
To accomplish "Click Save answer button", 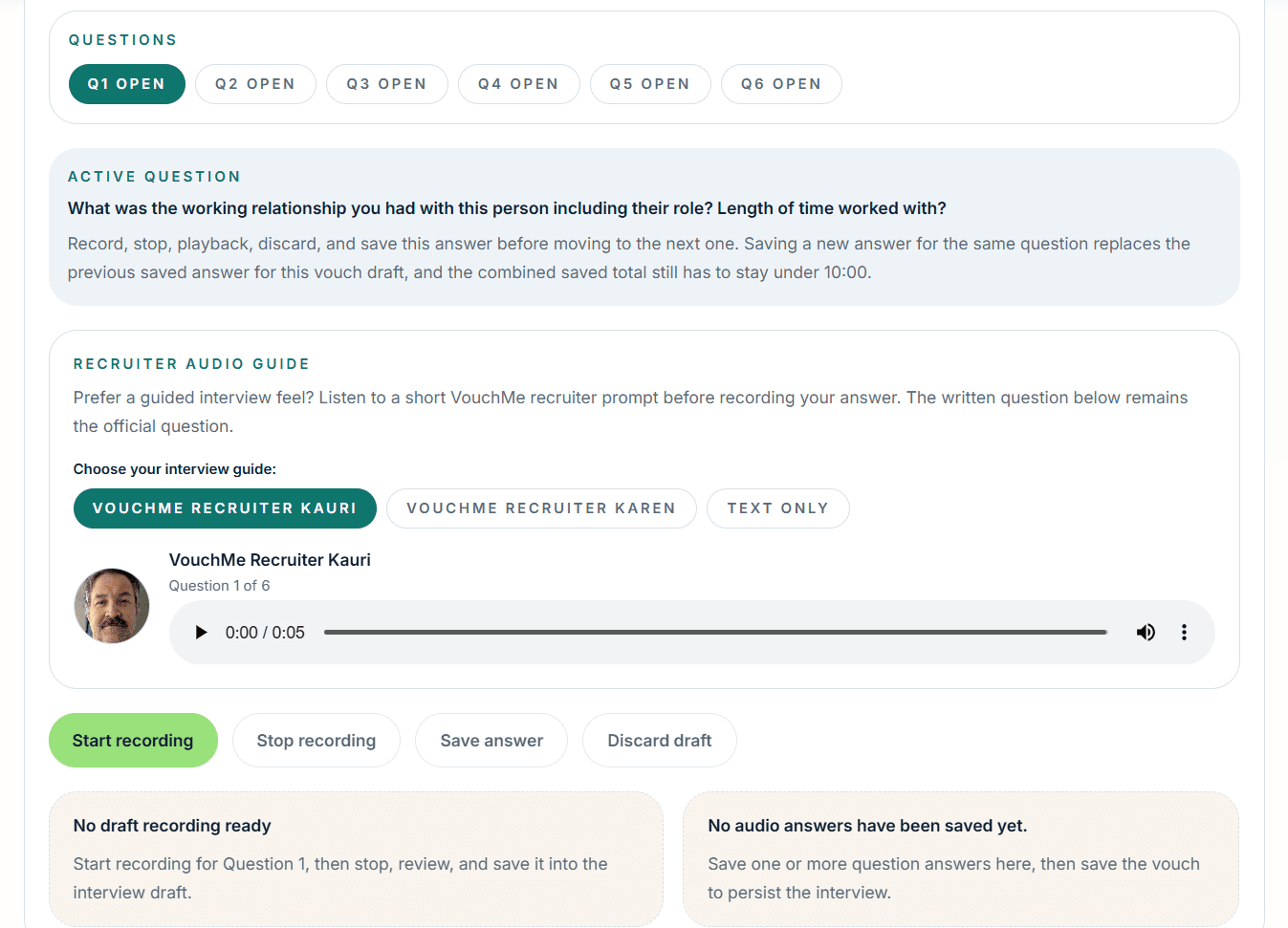I will 491,741.
